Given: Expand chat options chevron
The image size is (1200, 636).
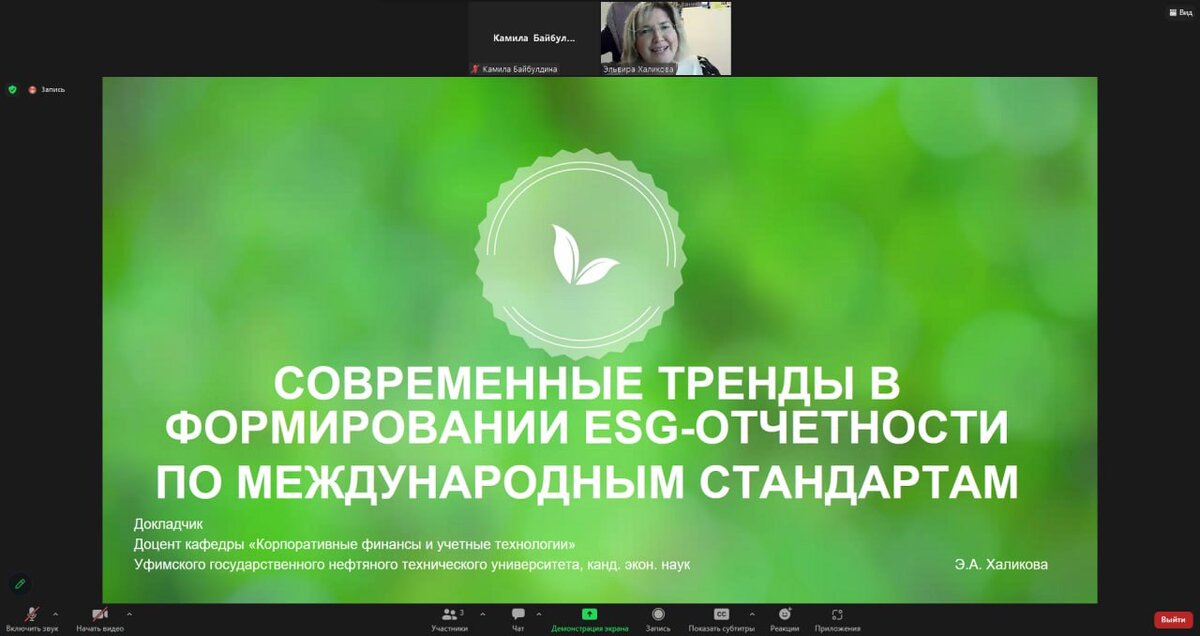Looking at the screenshot, I should click(x=540, y=613).
